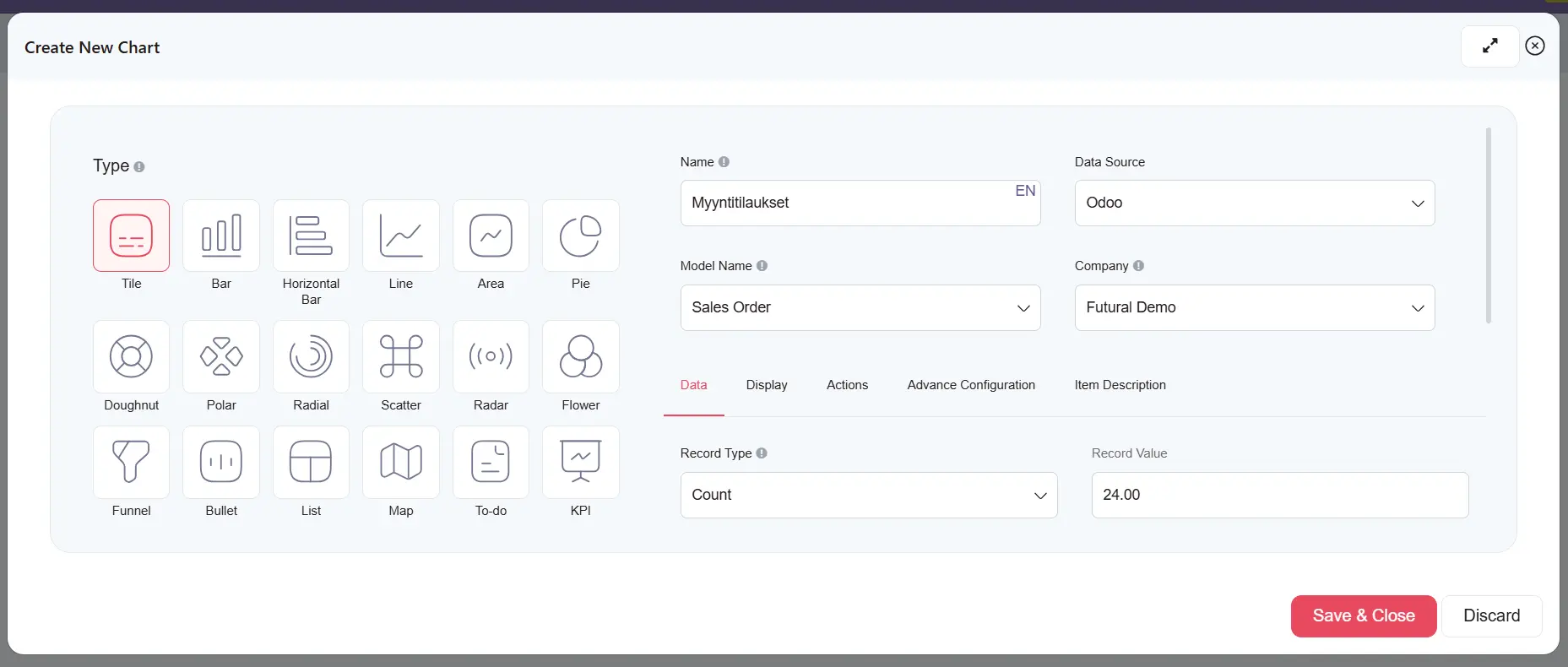Viewport: 1568px width, 667px height.
Task: Select the Map chart icon
Action: (401, 462)
